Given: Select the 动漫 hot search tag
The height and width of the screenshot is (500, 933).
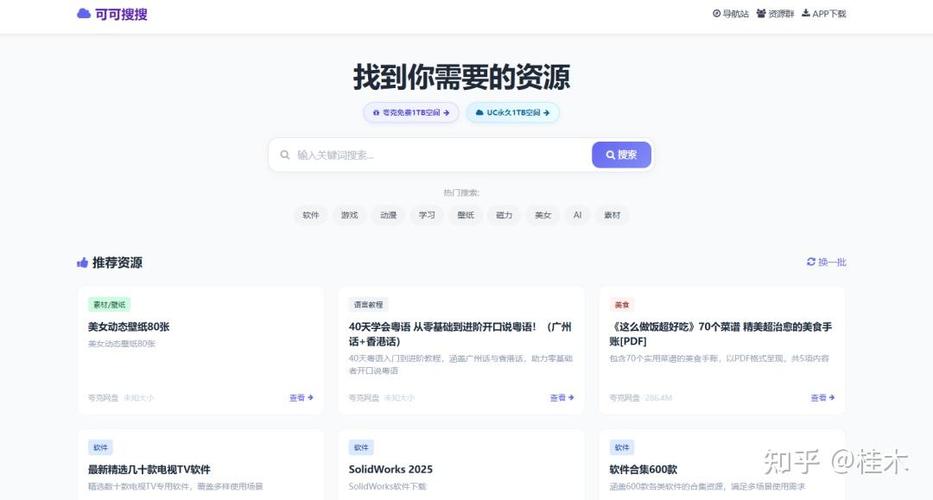Looking at the screenshot, I should point(388,215).
